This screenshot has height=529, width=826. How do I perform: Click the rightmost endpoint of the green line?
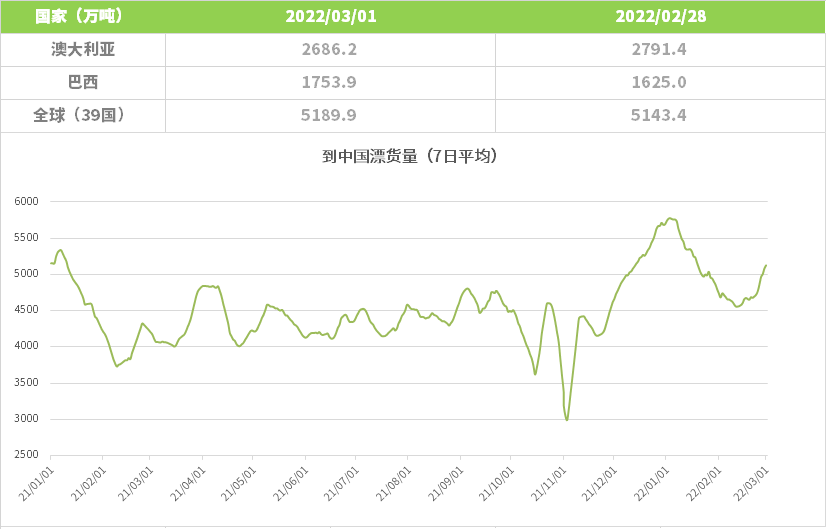(766, 266)
